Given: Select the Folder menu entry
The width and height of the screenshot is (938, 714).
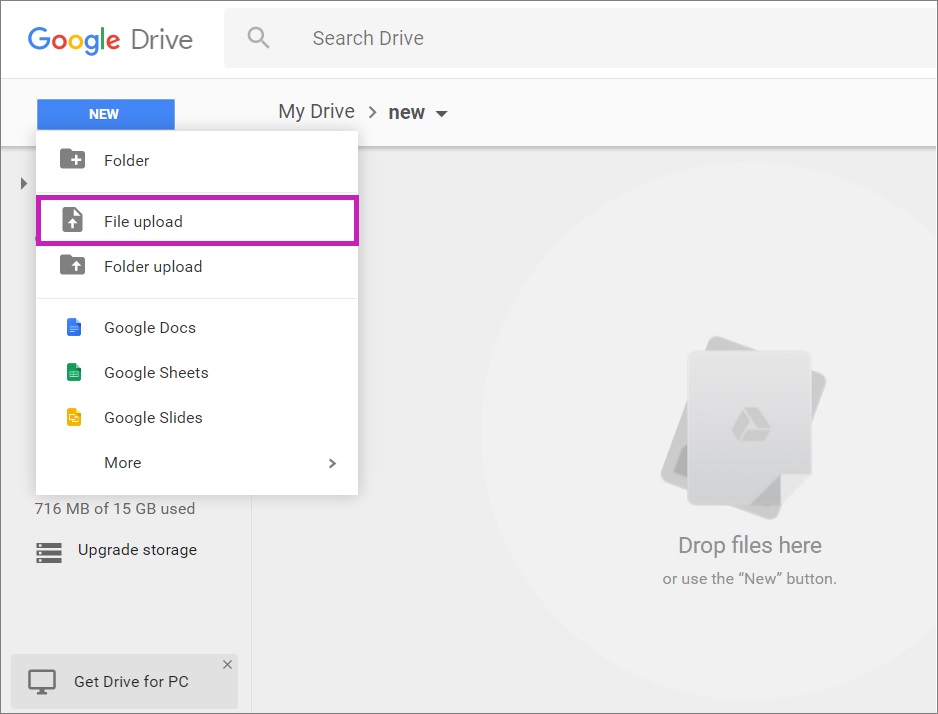Looking at the screenshot, I should point(197,161).
